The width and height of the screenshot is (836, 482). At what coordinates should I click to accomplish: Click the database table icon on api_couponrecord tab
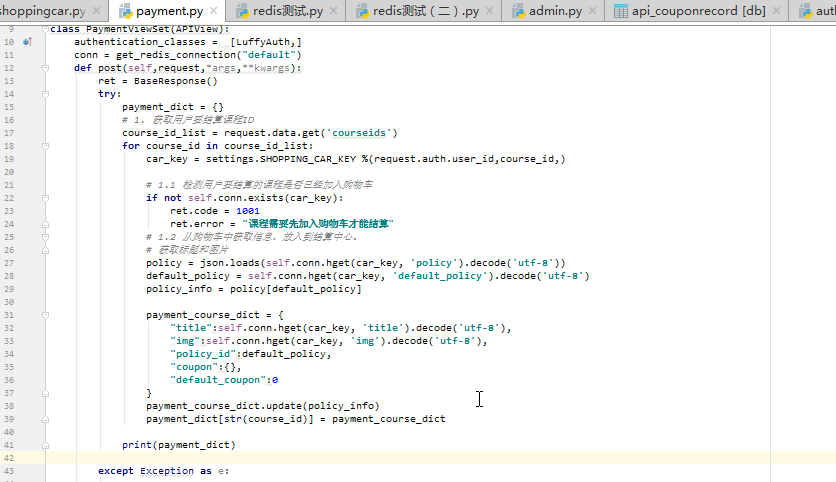[621, 11]
